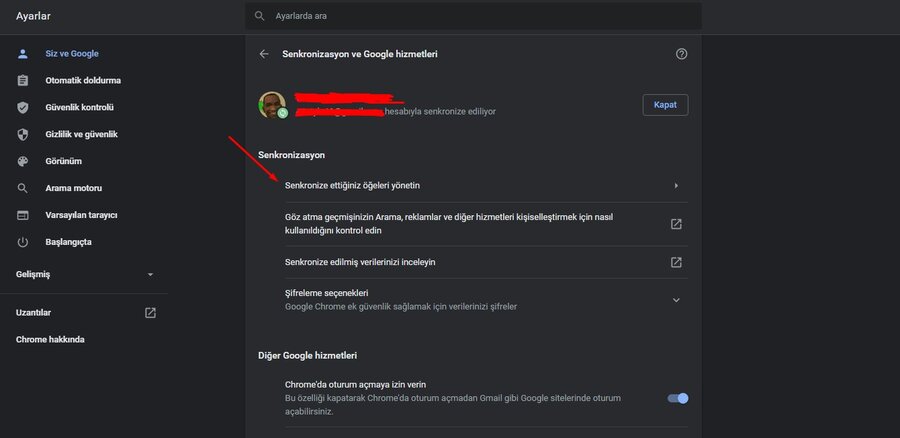The image size is (900, 438).
Task: Open Uzantılar link in sidebar
Action: pyautogui.click(x=33, y=313)
